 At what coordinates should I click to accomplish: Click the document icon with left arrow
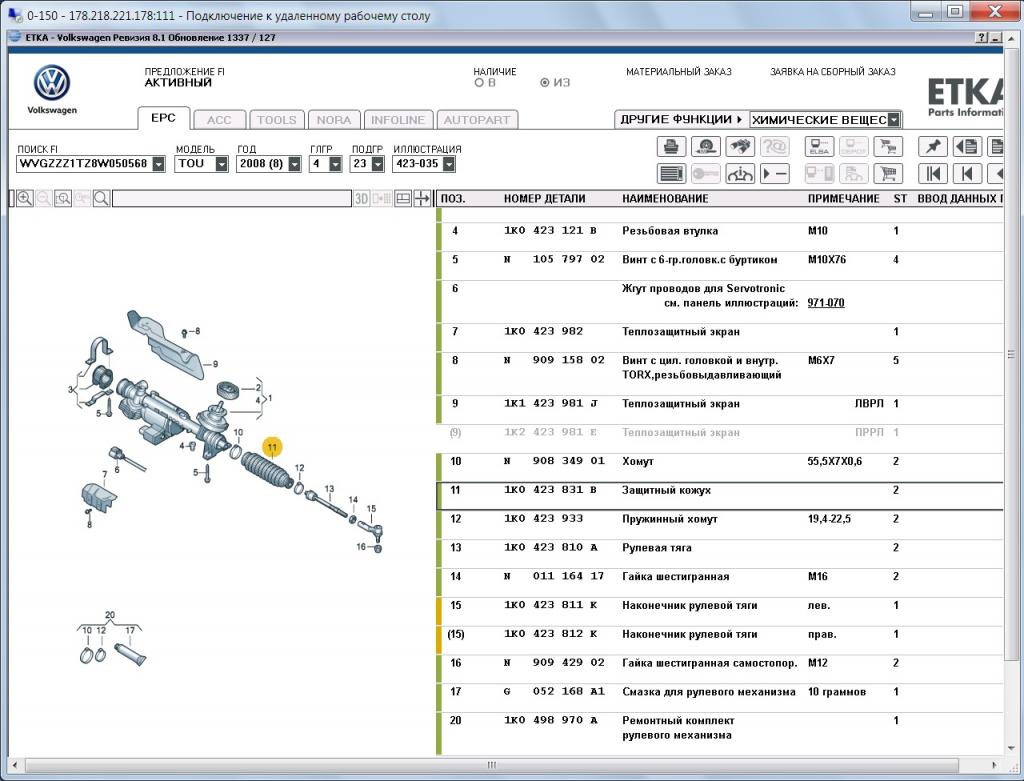967,146
